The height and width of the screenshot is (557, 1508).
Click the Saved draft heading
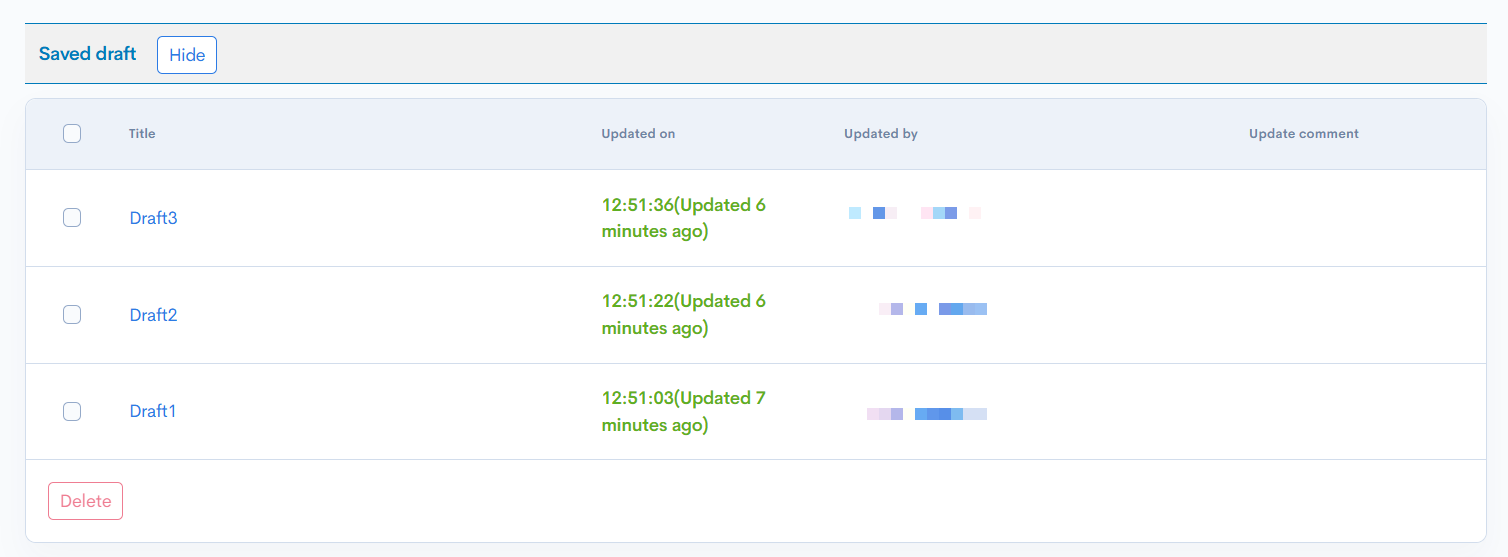tap(88, 54)
